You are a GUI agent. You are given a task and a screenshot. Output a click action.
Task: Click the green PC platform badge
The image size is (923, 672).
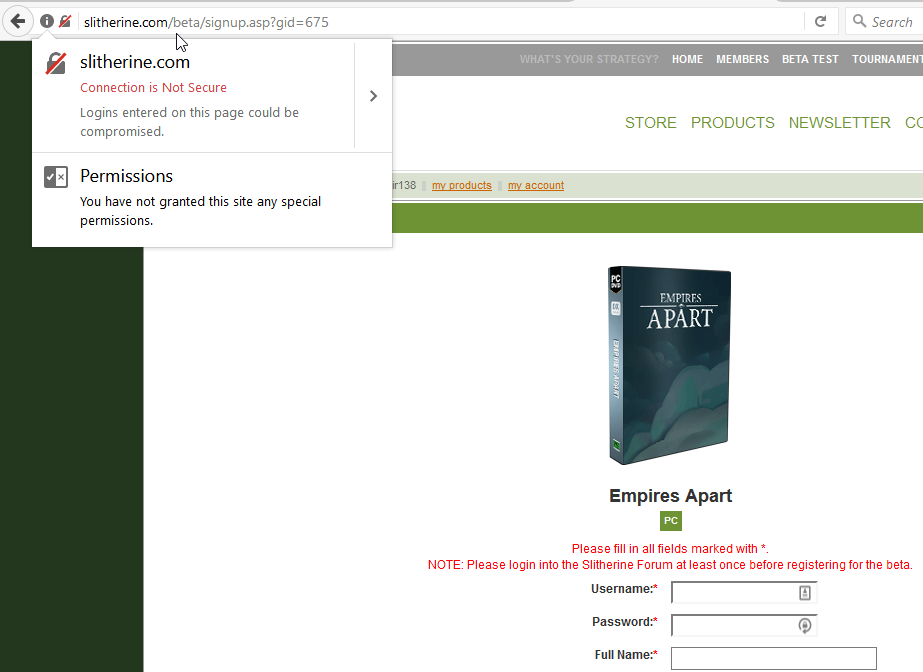(670, 521)
